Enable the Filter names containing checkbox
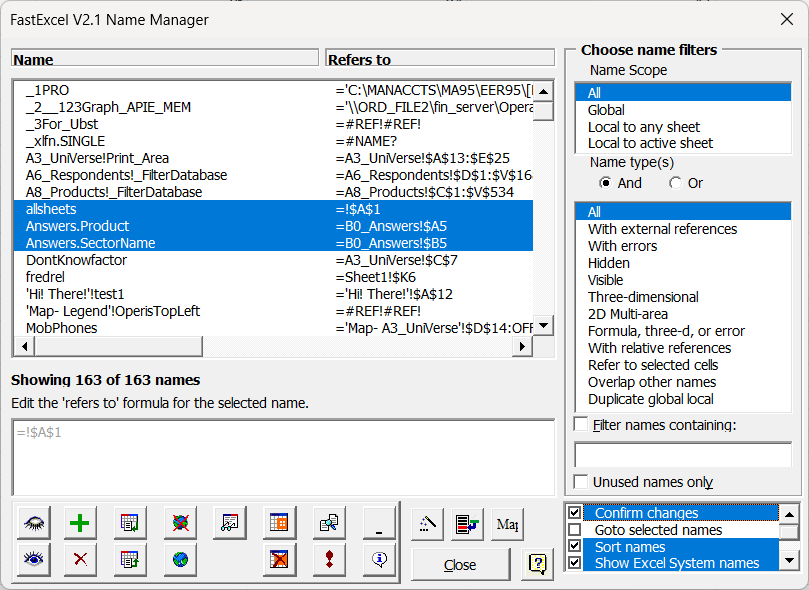The image size is (809, 590). (x=581, y=425)
